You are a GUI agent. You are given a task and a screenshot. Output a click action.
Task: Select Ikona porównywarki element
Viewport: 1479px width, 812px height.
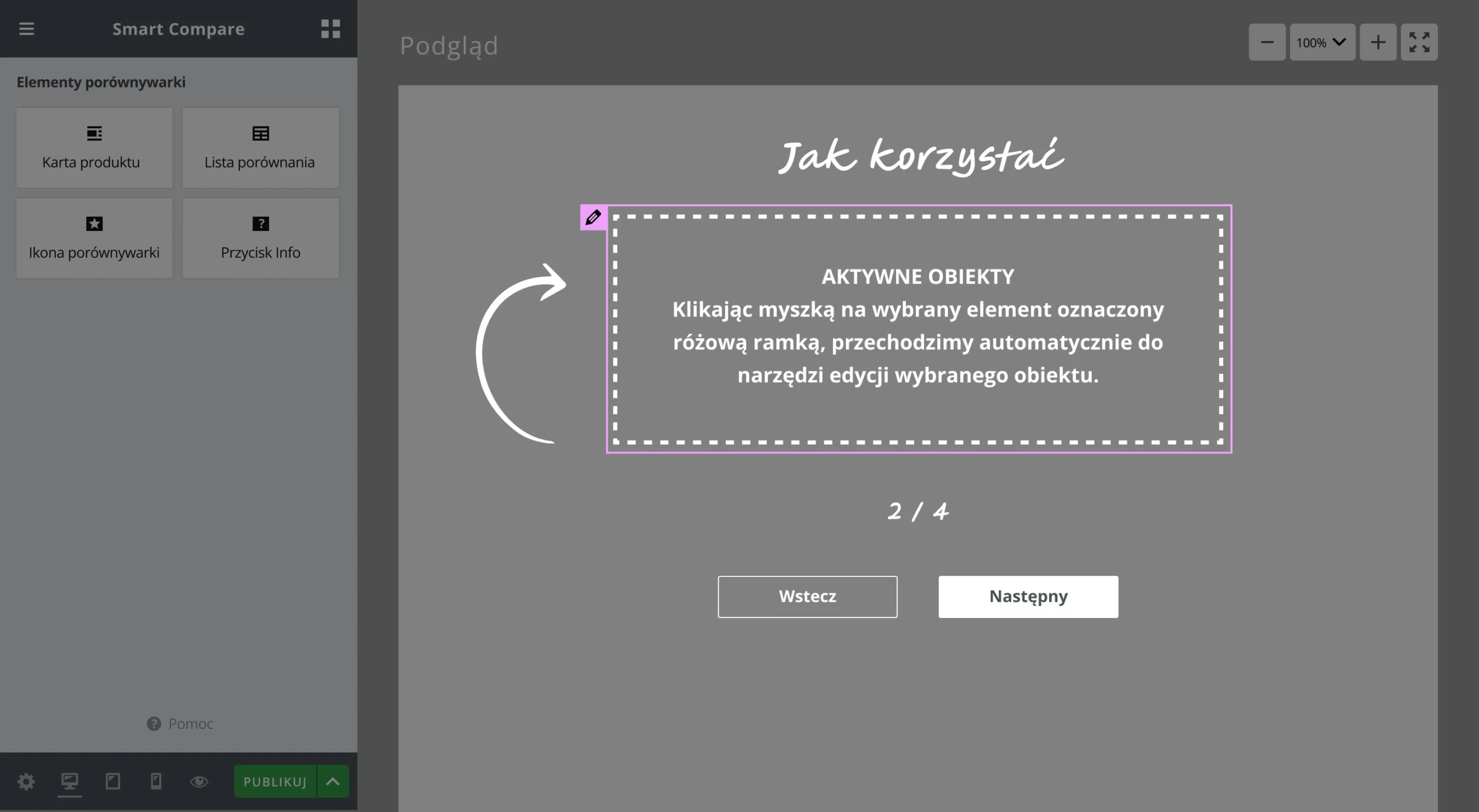coord(94,238)
